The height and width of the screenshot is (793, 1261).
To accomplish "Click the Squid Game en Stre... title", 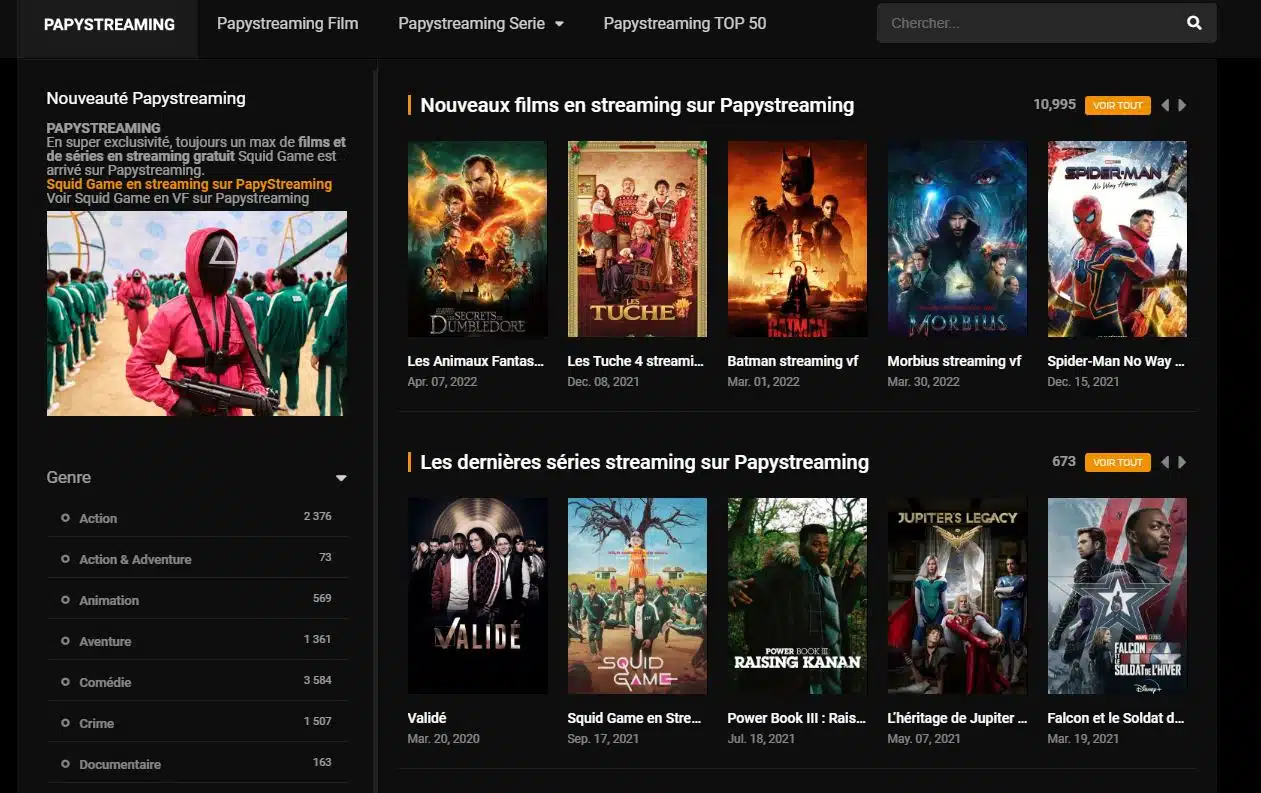I will pyautogui.click(x=634, y=718).
